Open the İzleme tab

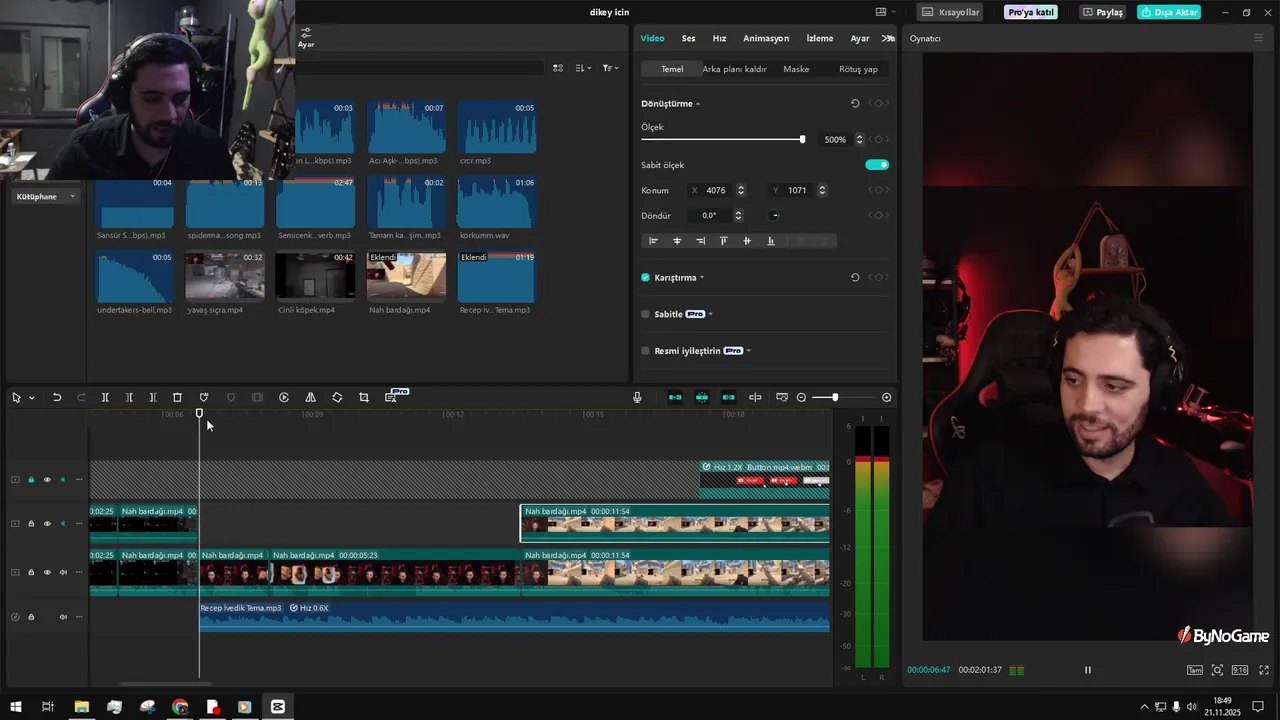(820, 38)
